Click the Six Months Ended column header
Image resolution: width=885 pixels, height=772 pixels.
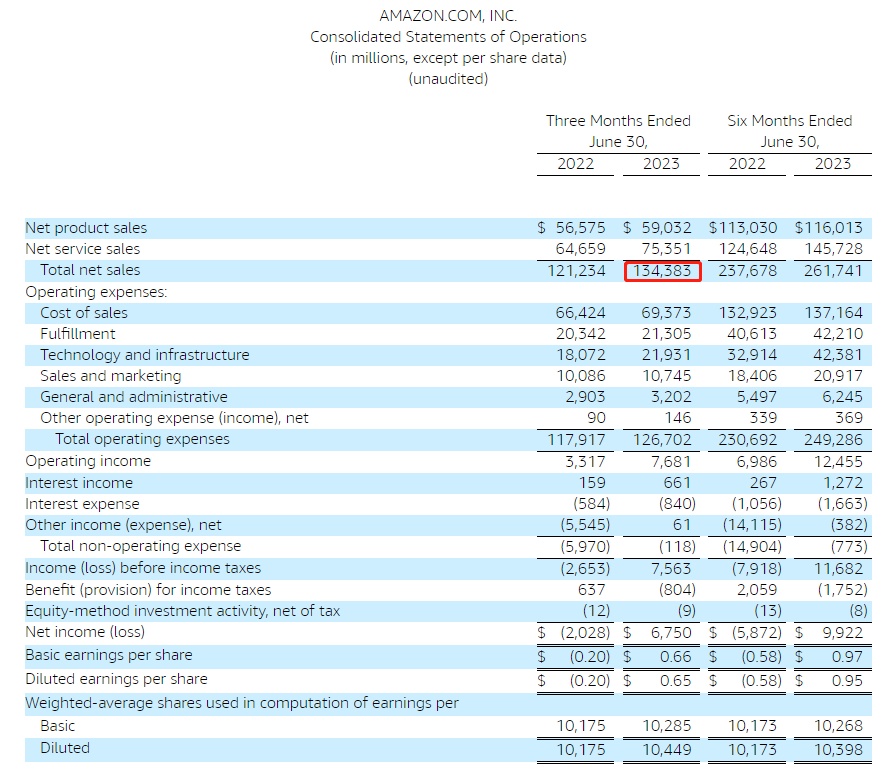pos(790,121)
